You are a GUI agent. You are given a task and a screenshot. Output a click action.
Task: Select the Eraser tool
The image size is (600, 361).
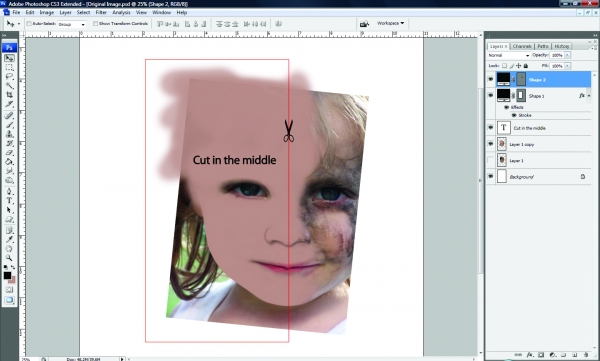10,152
